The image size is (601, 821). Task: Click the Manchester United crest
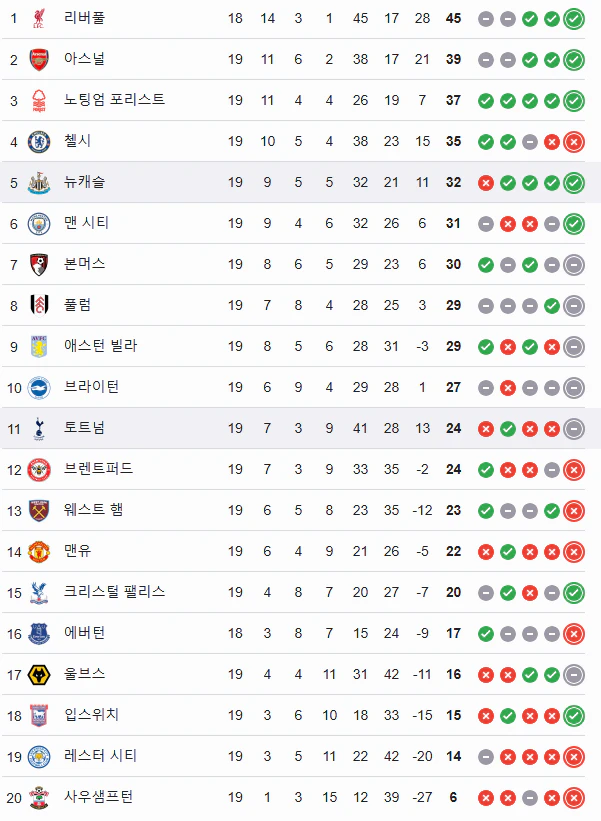tap(39, 552)
